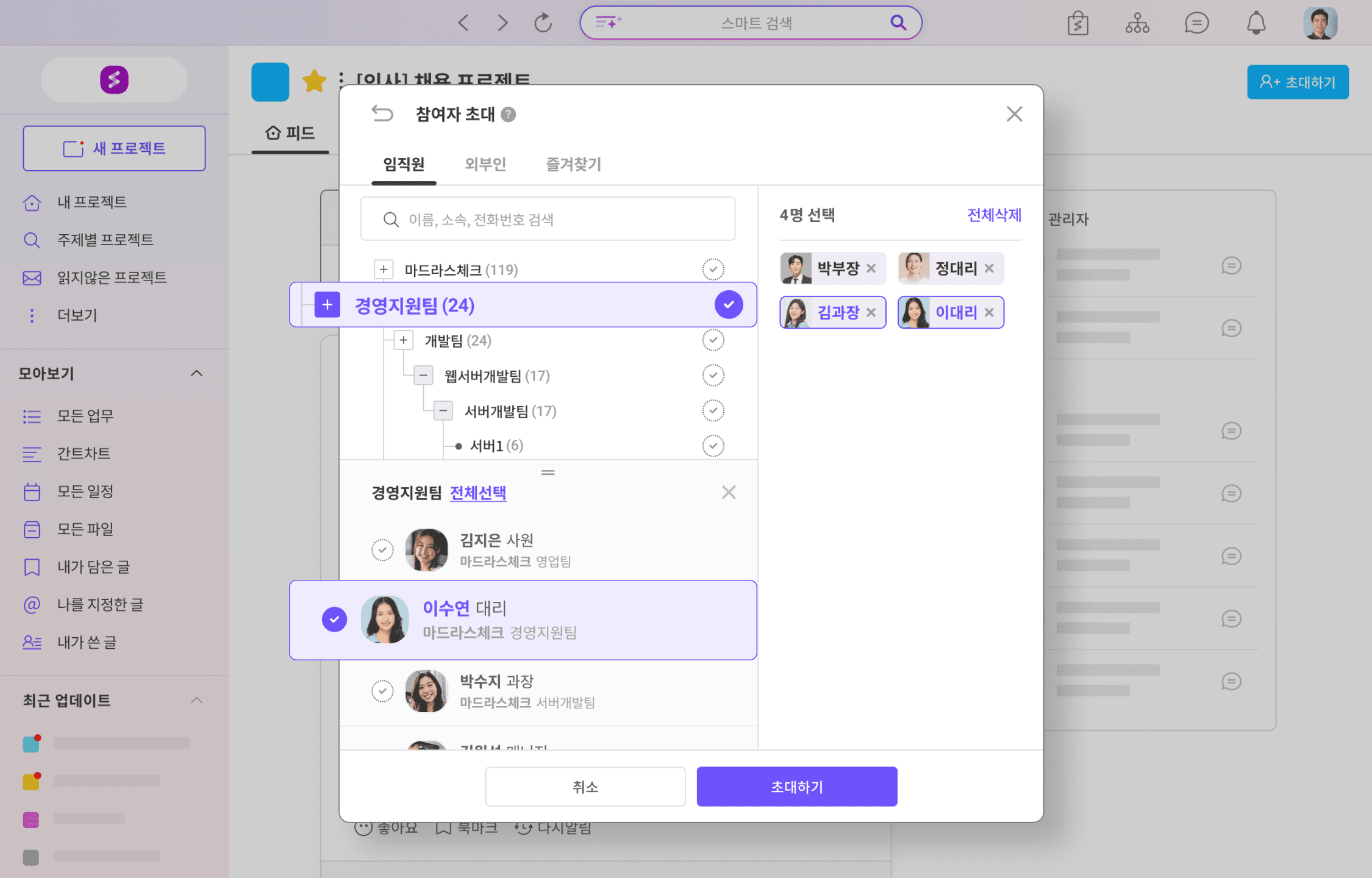Click the smart search magnifier icon
This screenshot has height=878, width=1372.
click(898, 23)
